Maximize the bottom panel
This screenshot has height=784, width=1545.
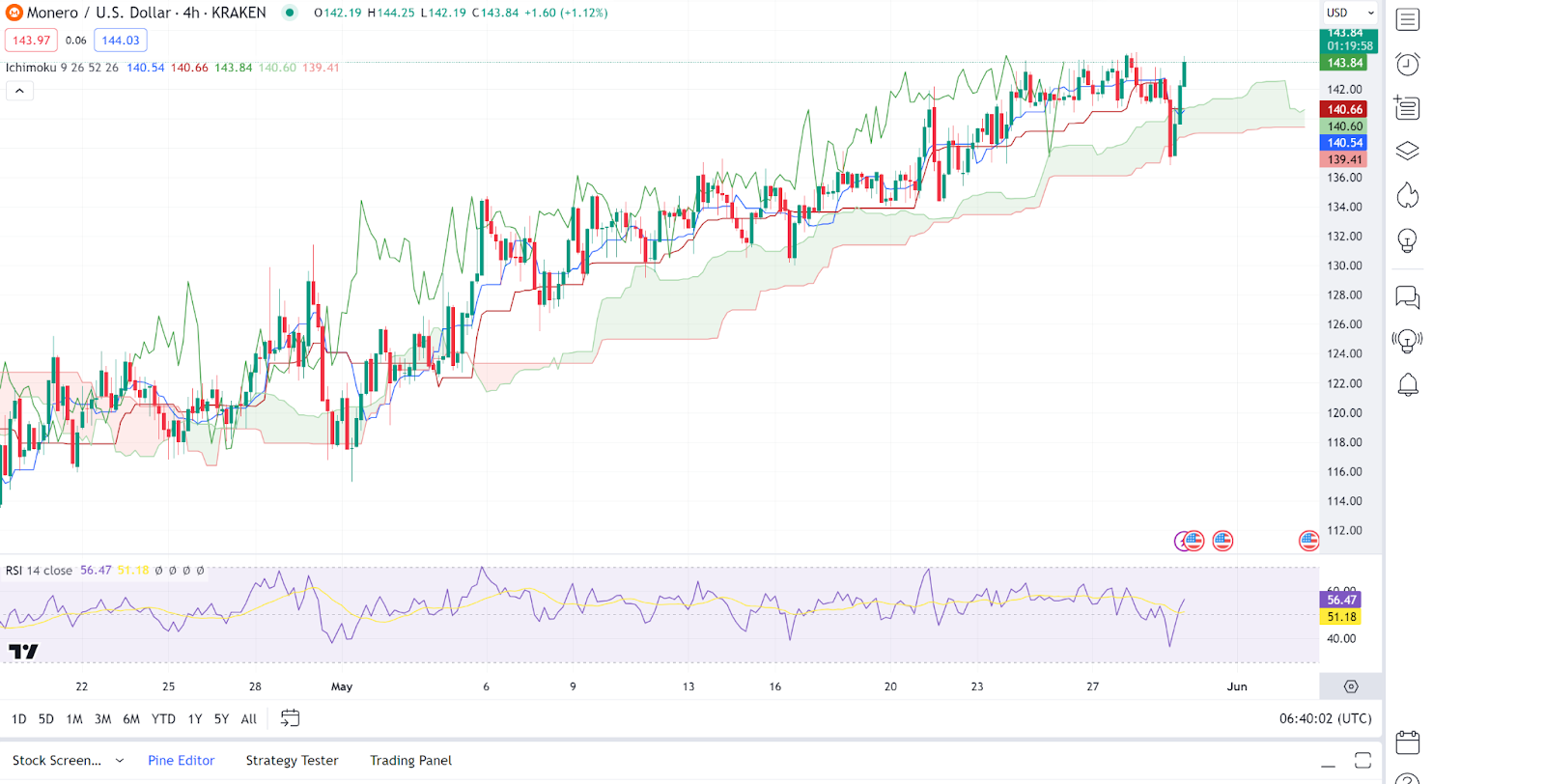[x=1362, y=761]
